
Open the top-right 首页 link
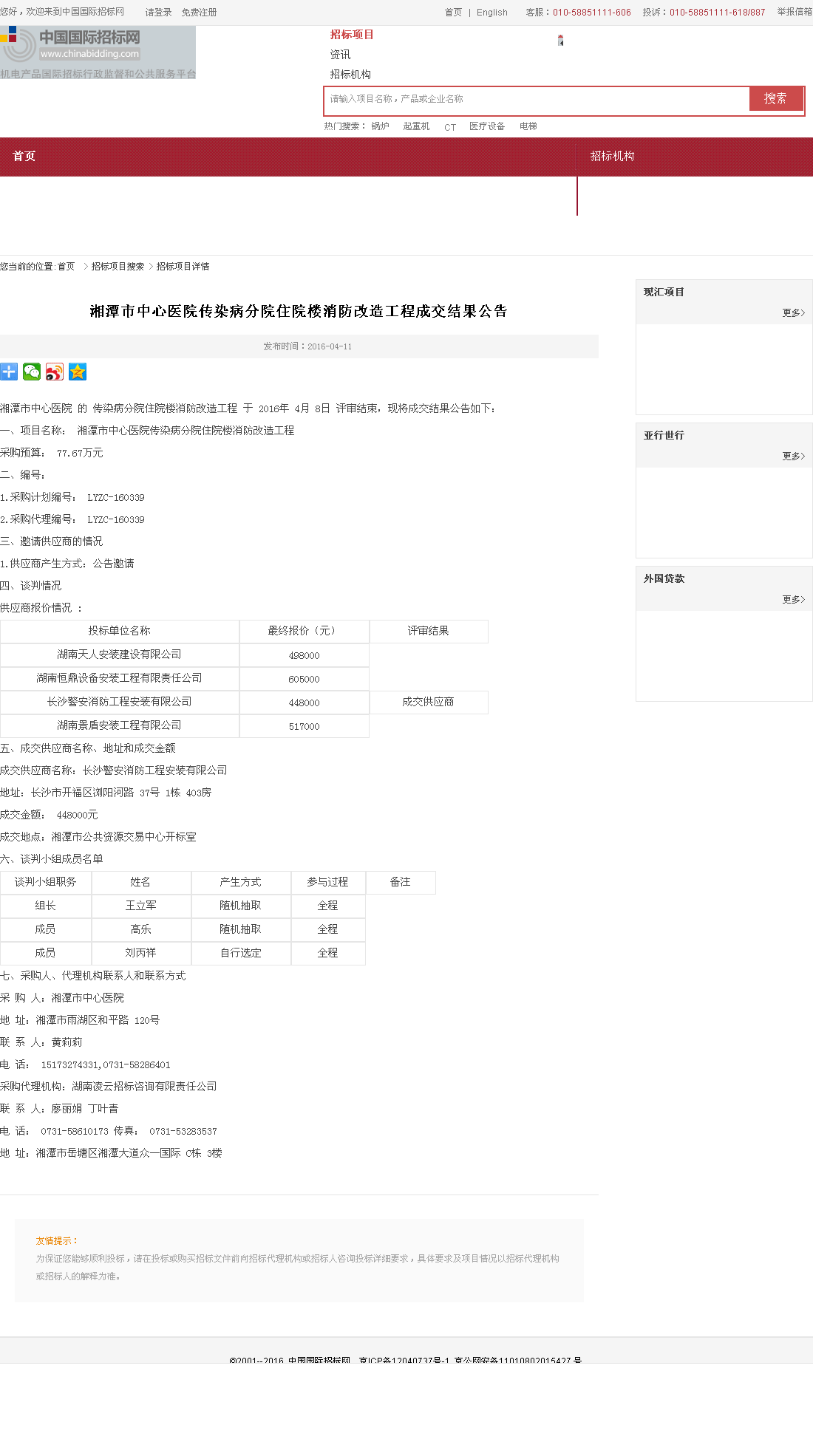453,13
